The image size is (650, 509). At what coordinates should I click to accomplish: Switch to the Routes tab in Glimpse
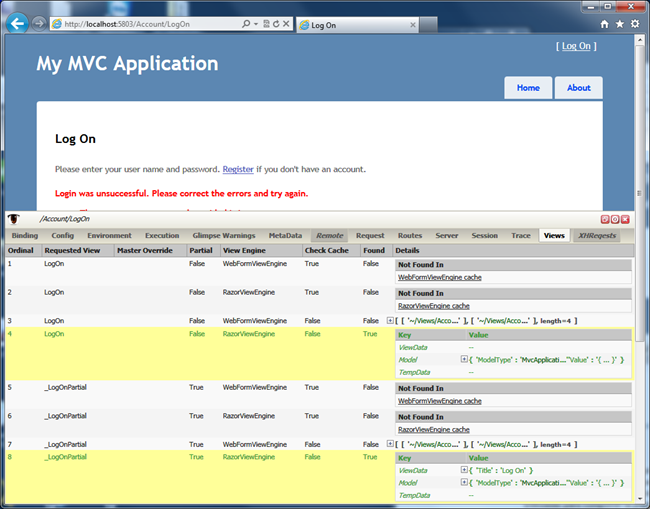(409, 235)
